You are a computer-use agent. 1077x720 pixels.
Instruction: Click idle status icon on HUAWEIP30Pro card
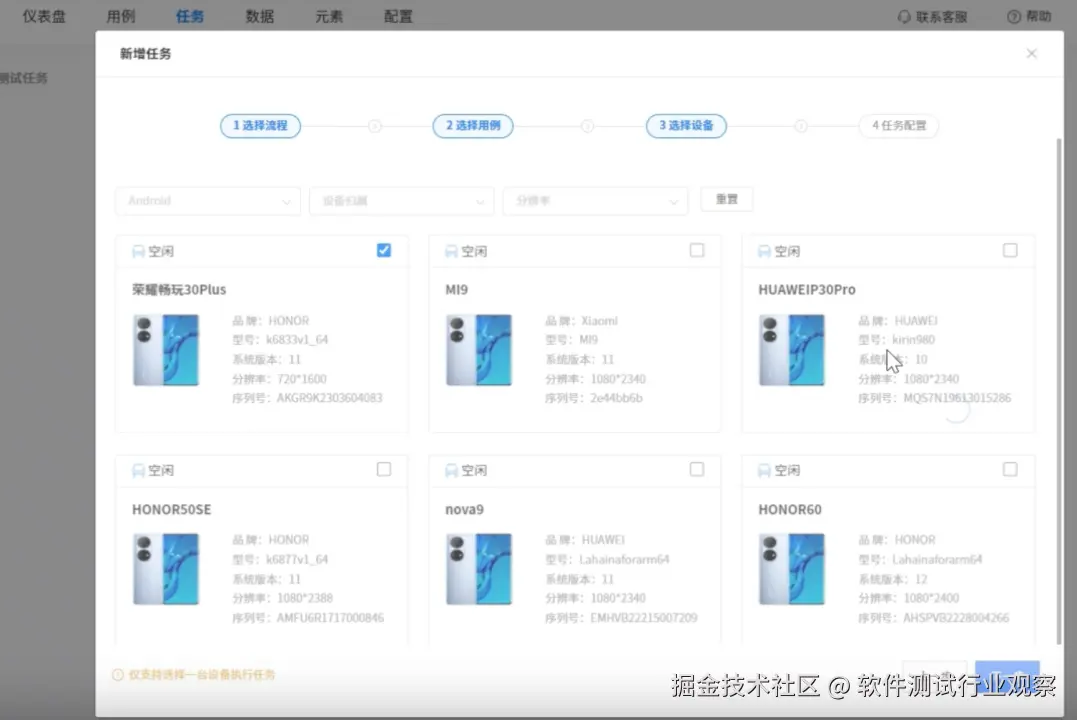[764, 251]
